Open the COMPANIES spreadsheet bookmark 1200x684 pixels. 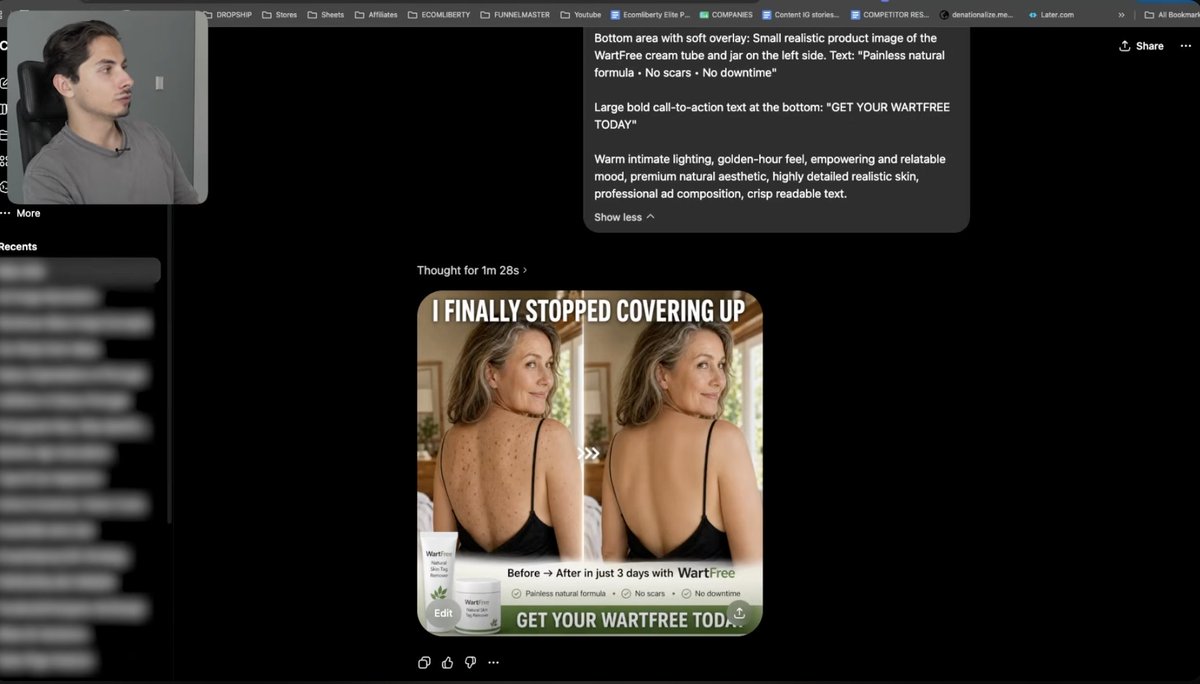pos(725,15)
